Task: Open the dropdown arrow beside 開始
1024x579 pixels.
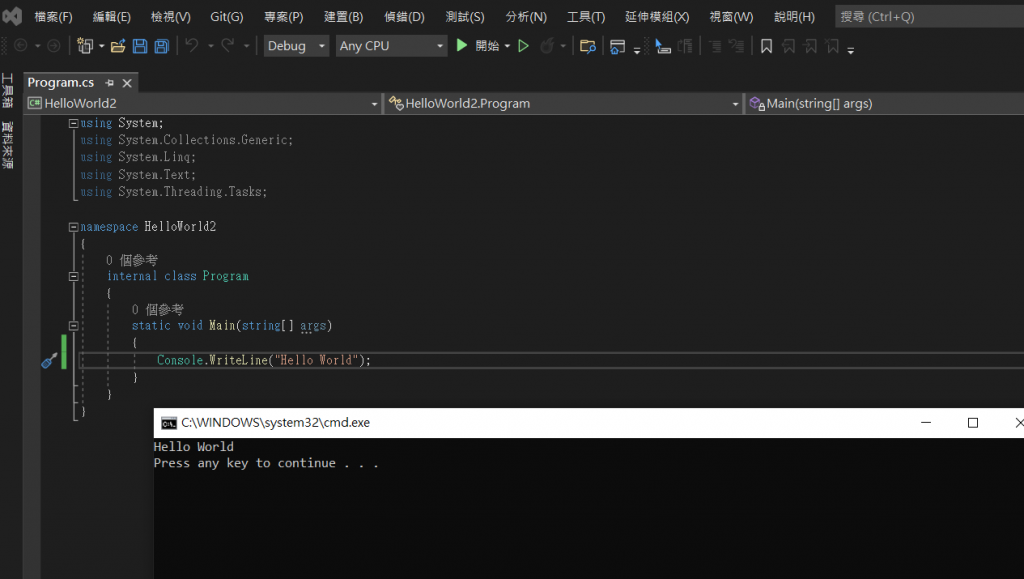Action: coord(507,46)
